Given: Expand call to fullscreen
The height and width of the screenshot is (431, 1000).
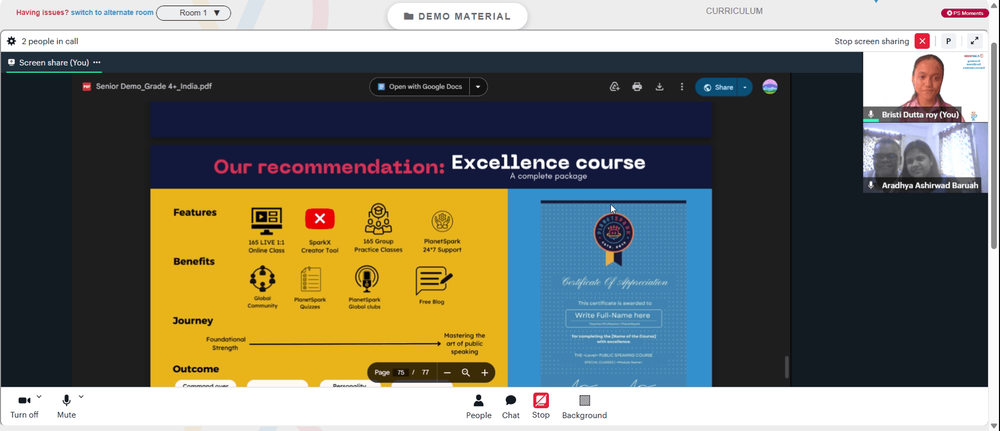Looking at the screenshot, I should (x=974, y=41).
